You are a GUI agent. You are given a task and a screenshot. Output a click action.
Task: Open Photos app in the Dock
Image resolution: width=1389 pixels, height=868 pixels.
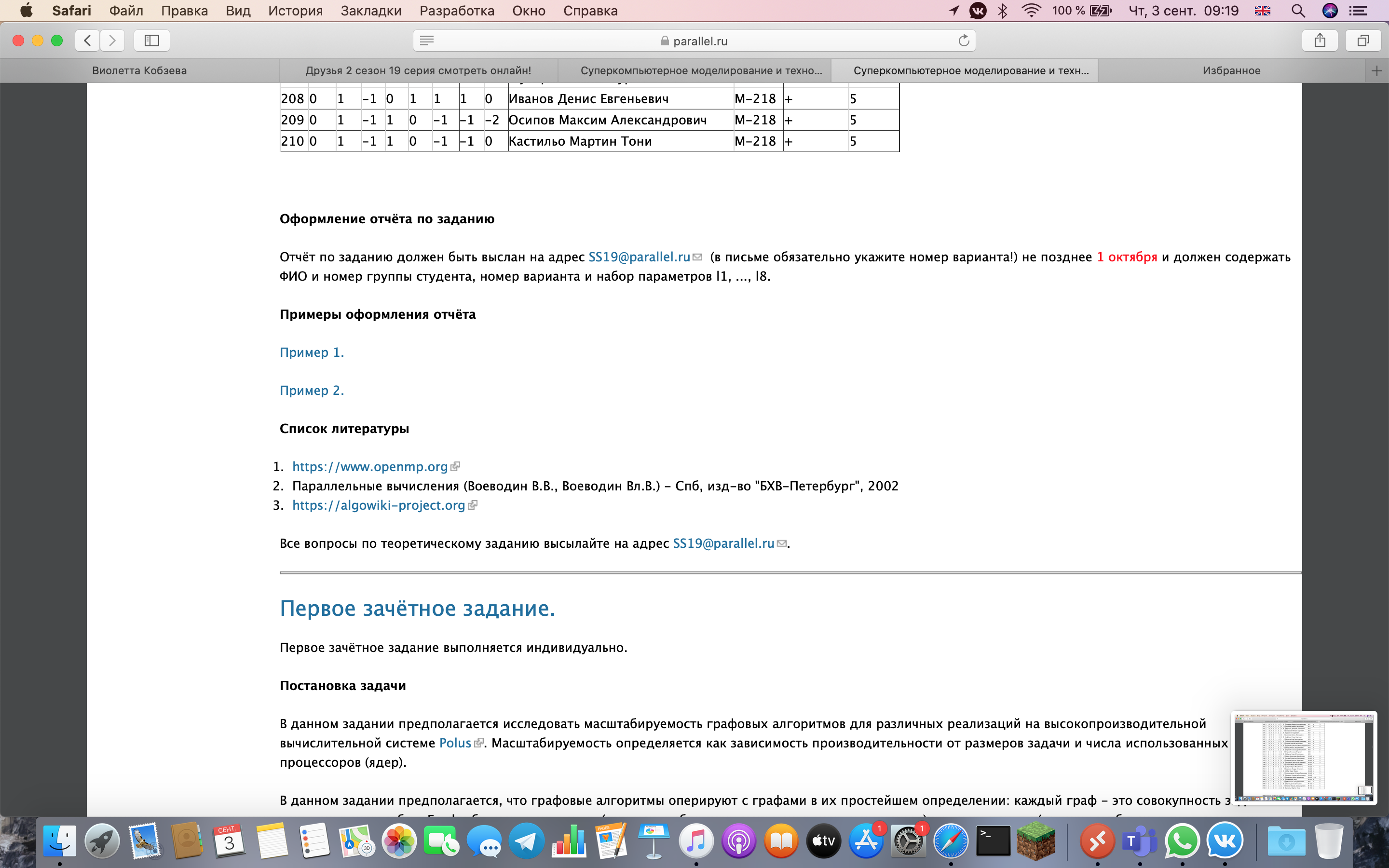[399, 841]
